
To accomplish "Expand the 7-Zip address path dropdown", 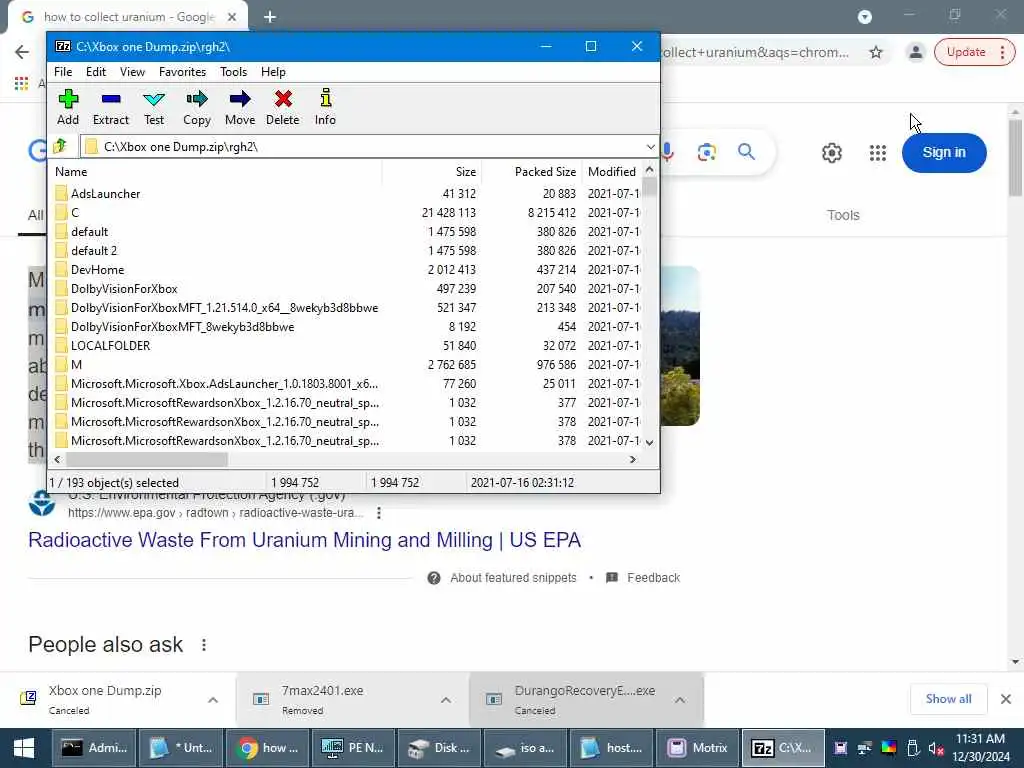I will tap(650, 146).
